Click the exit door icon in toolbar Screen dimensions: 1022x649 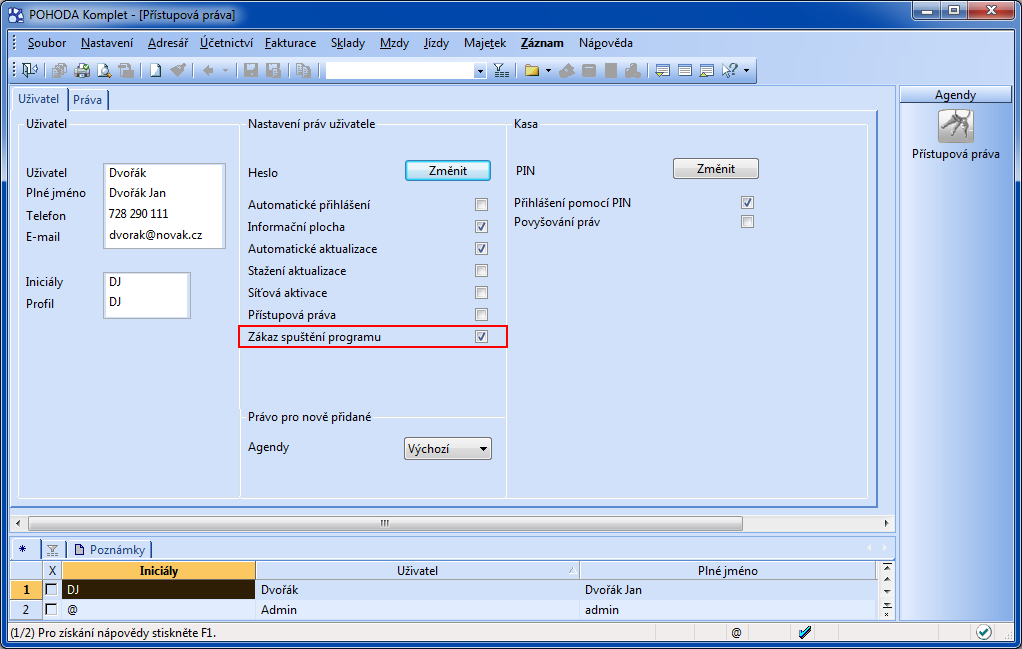30,70
